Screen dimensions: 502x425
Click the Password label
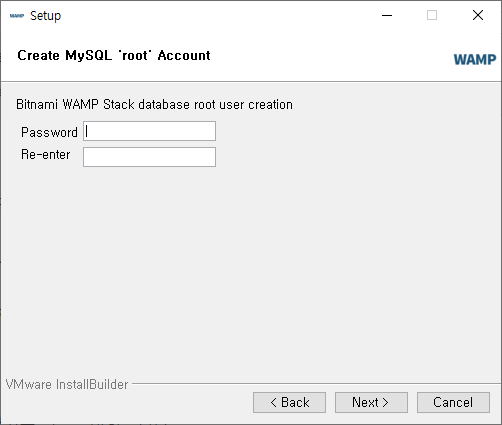pos(49,132)
